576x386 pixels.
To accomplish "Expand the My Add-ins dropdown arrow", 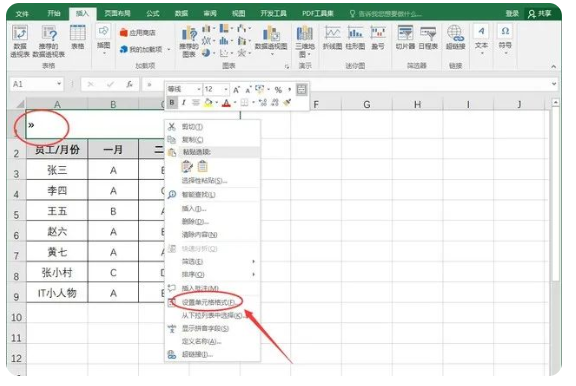I will click(x=169, y=49).
